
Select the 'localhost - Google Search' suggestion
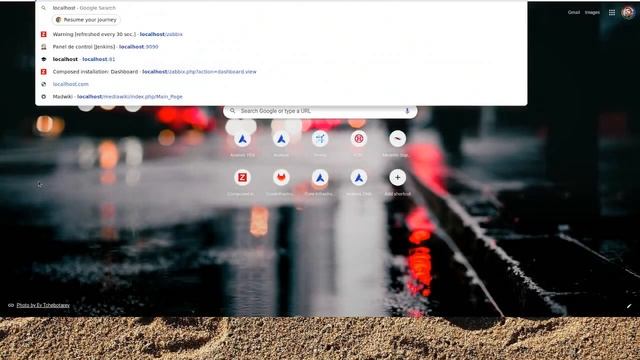tap(281, 8)
